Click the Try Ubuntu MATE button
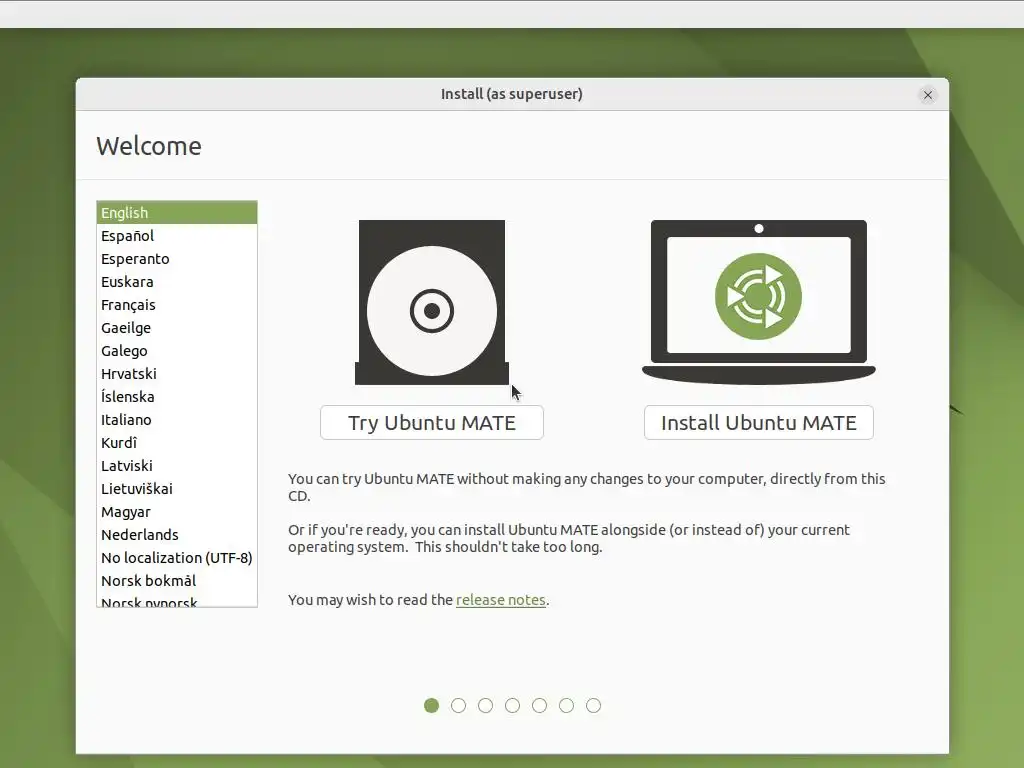This screenshot has height=768, width=1024. [x=432, y=423]
